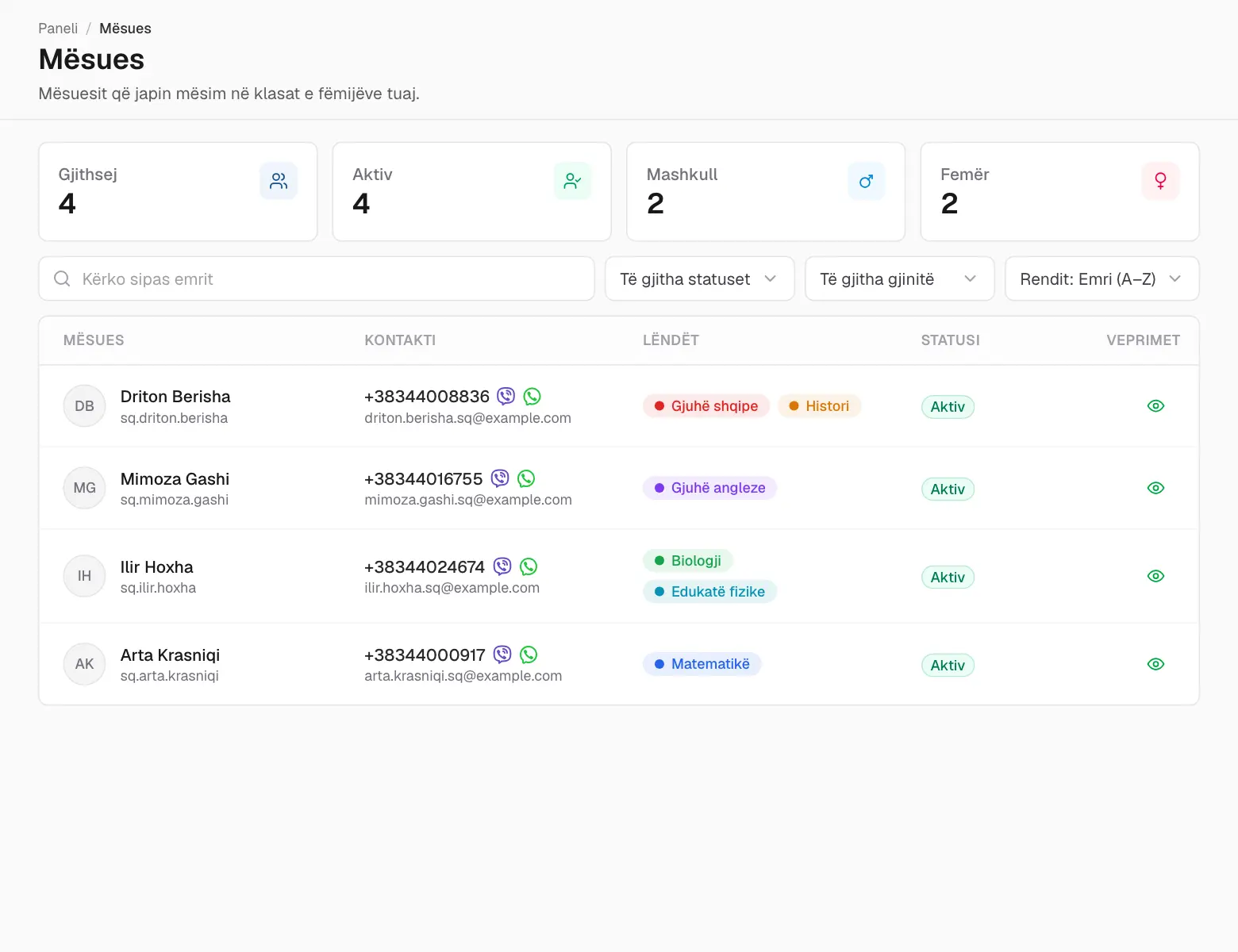Expand the "Të gjitha gjinitë" gender filter
The image size is (1238, 952).
900,278
